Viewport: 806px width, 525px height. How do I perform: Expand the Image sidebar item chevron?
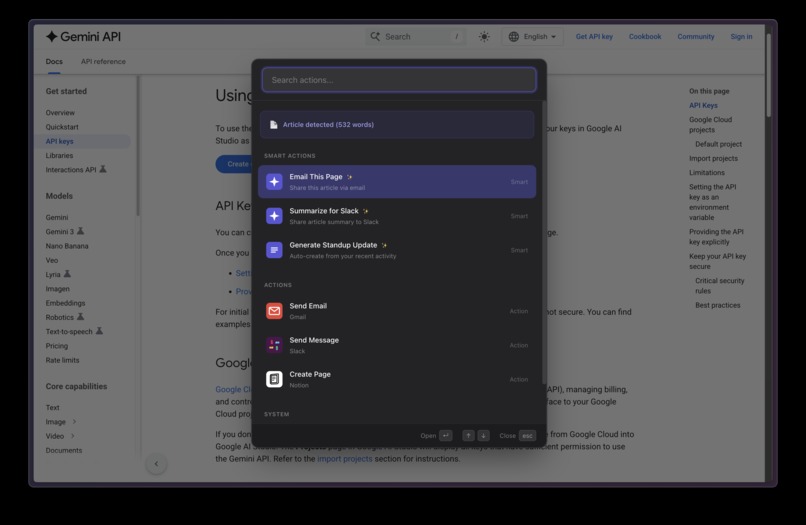[74, 422]
